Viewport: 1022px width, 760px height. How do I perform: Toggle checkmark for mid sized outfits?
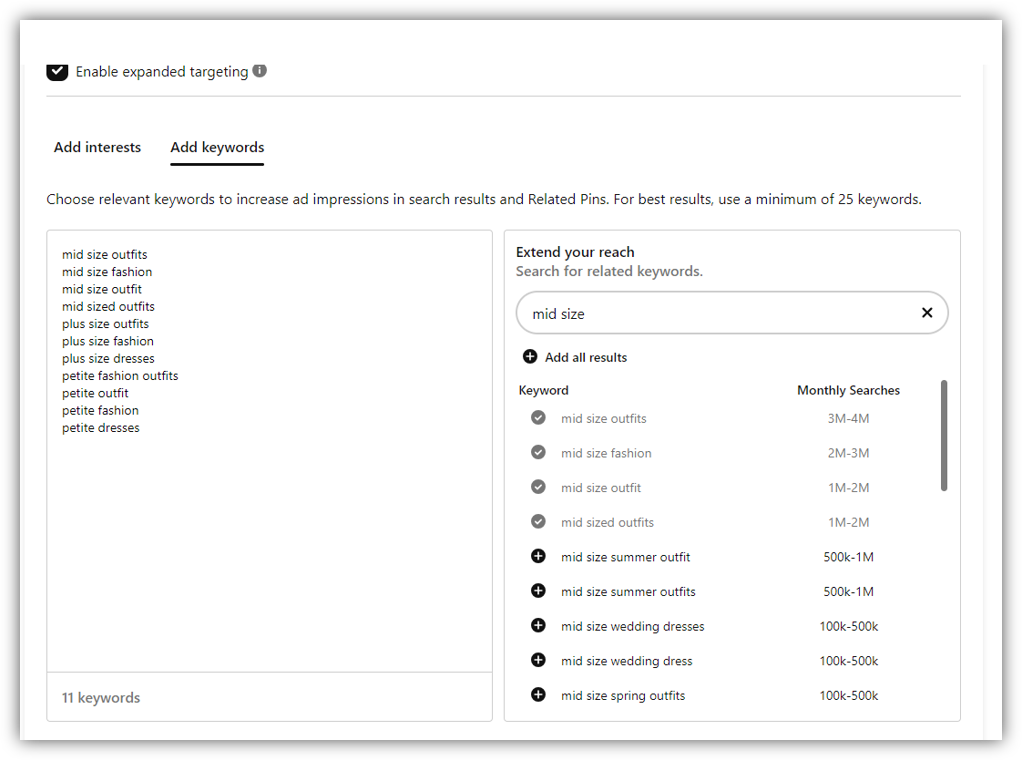point(538,522)
